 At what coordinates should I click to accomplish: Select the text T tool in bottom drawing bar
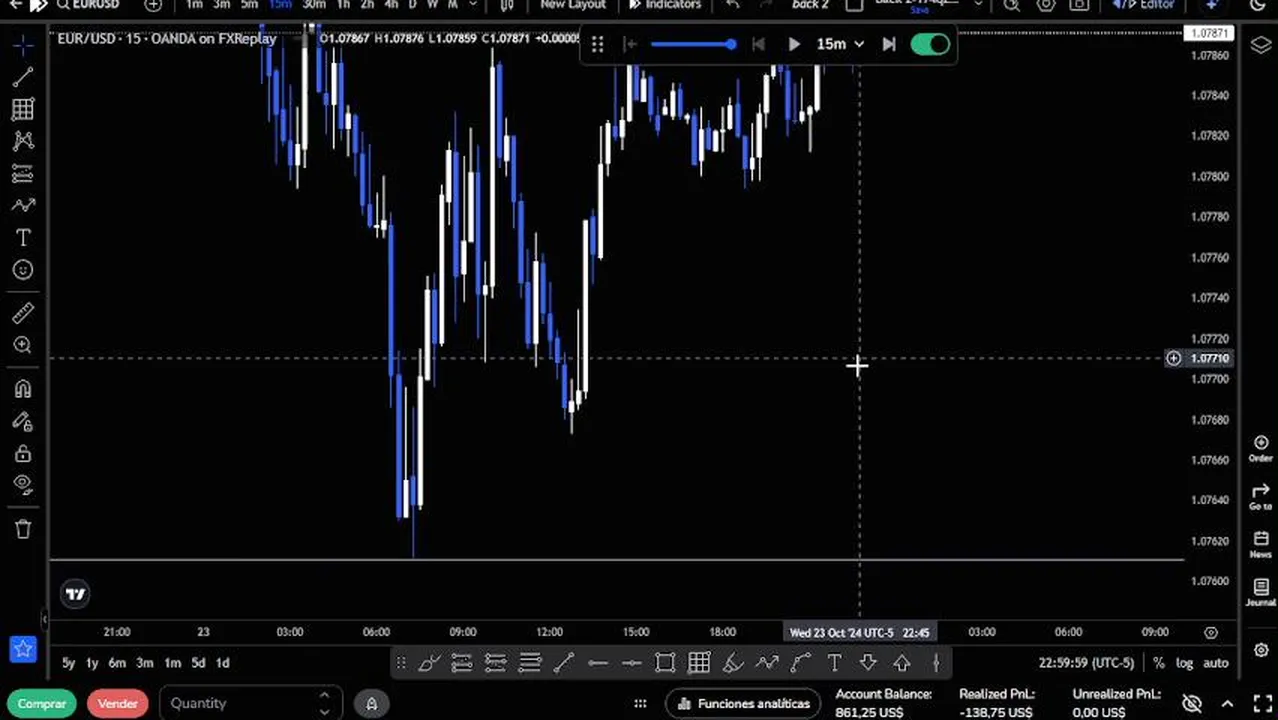(x=834, y=662)
